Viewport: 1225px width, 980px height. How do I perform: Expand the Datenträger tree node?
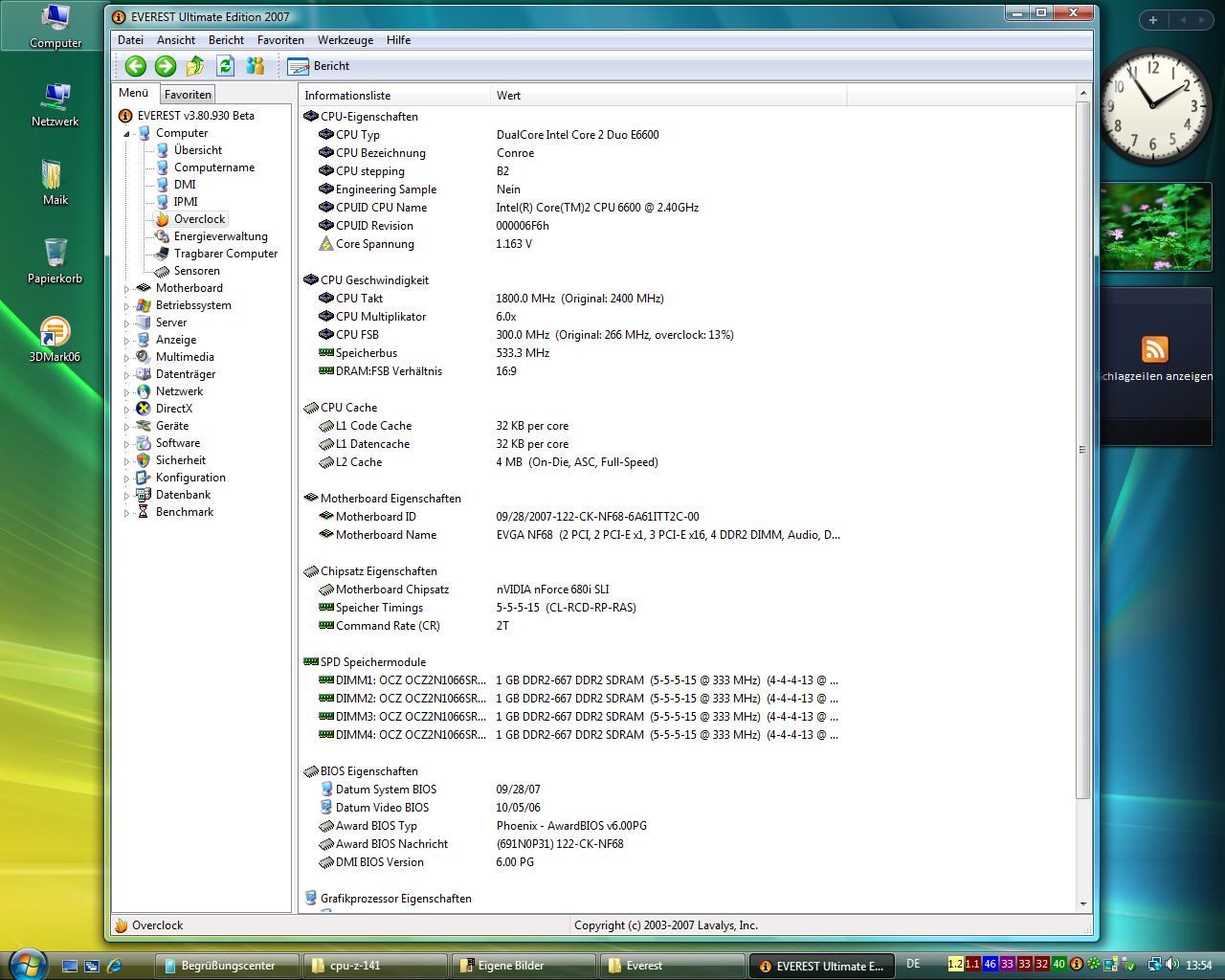(x=126, y=374)
